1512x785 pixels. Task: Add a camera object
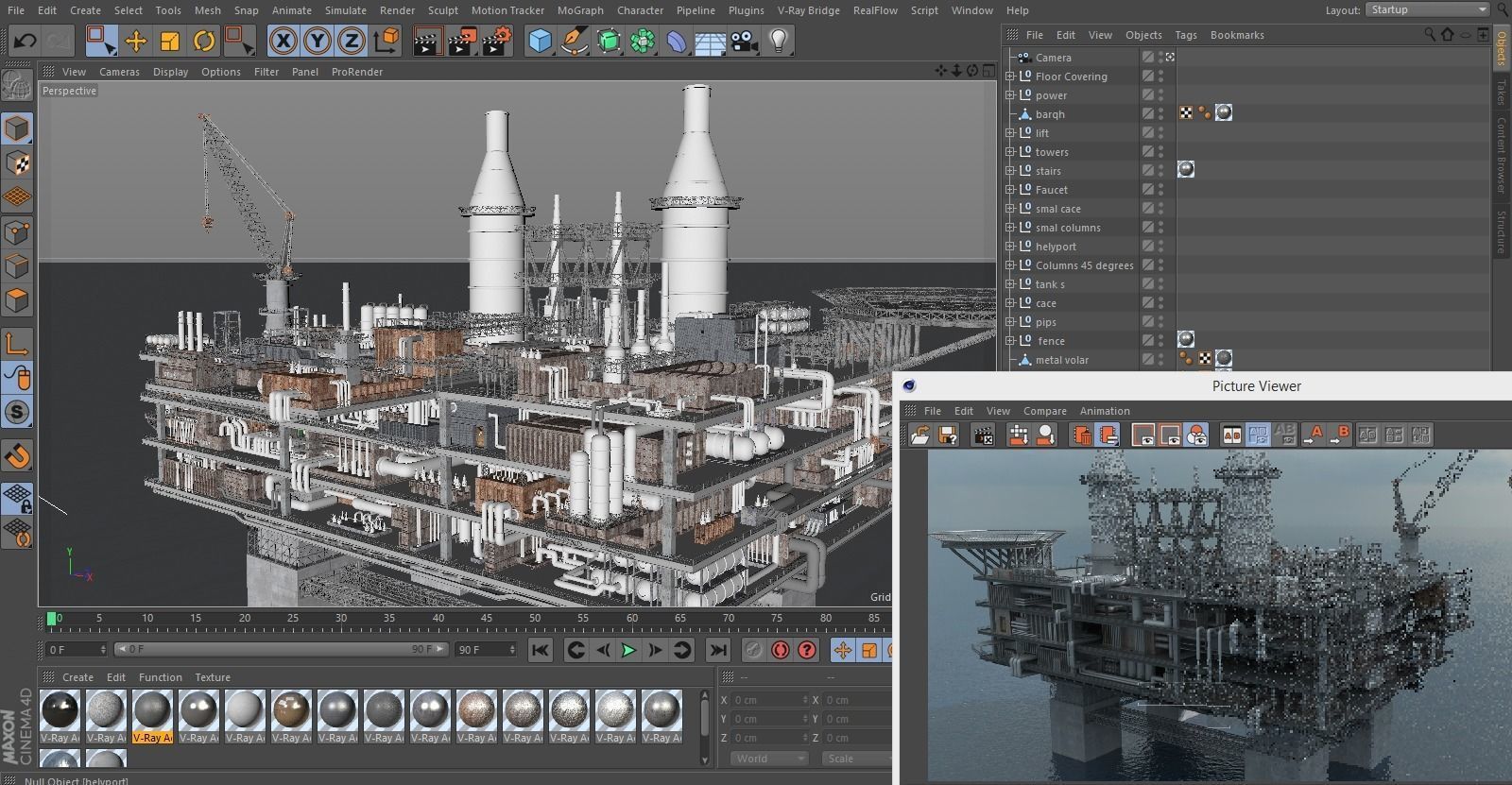coord(745,41)
